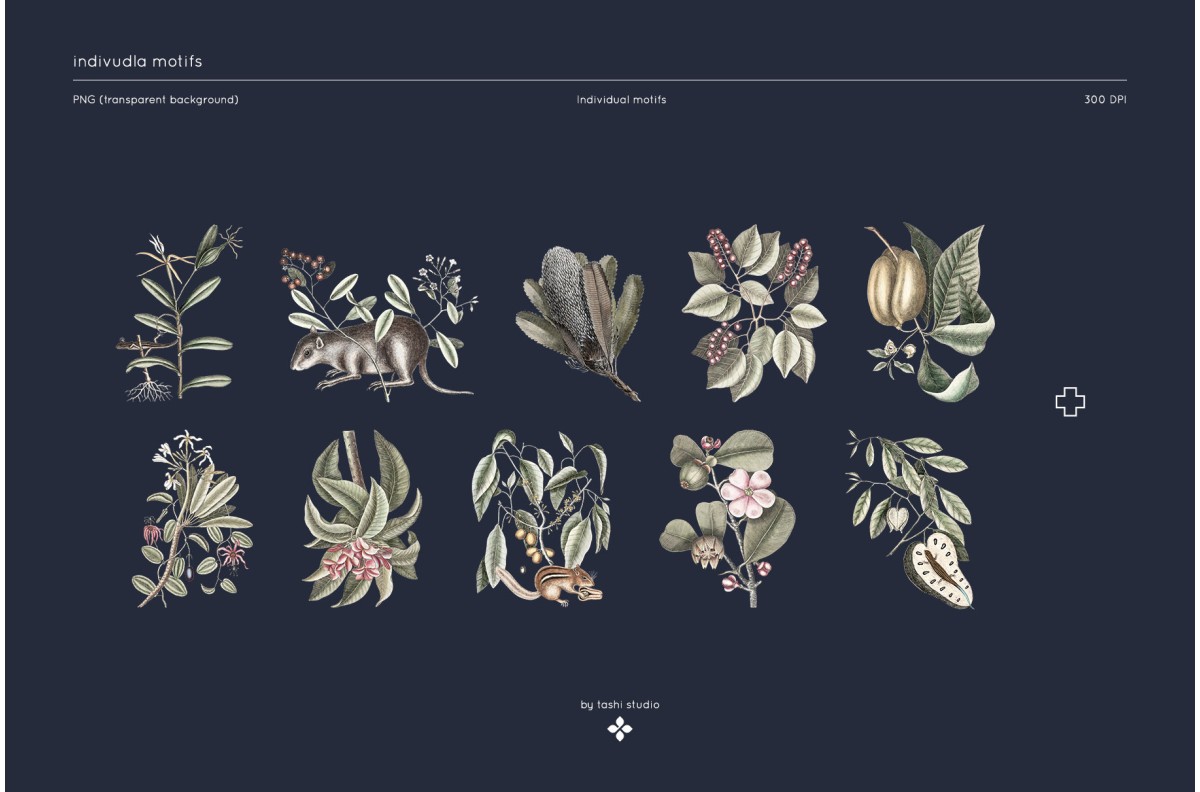Click the 'indivudla motifs' title
Image resolution: width=1200 pixels, height=792 pixels.
pos(138,61)
